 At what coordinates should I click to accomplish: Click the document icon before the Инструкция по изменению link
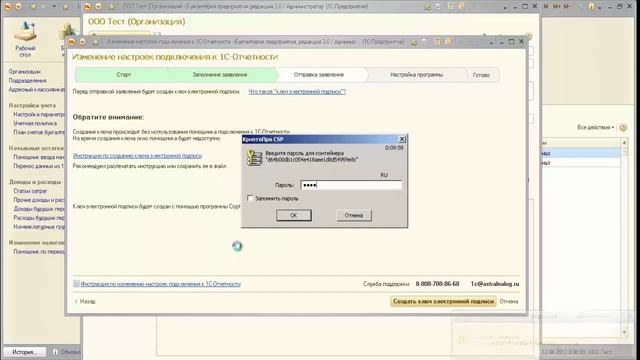coord(76,283)
